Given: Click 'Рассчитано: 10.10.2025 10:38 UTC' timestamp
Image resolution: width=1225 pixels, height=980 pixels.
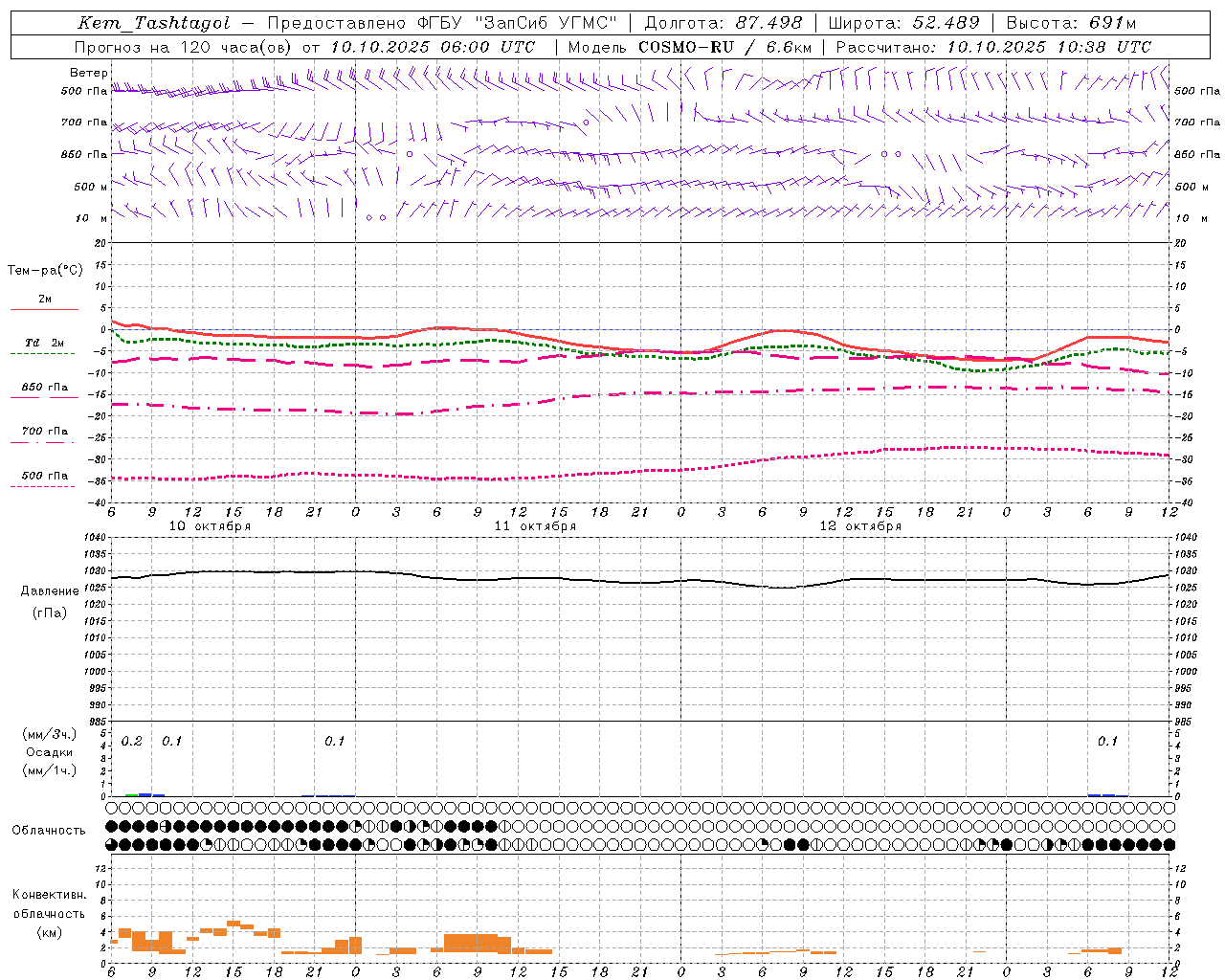Looking at the screenshot, I should click(993, 47).
